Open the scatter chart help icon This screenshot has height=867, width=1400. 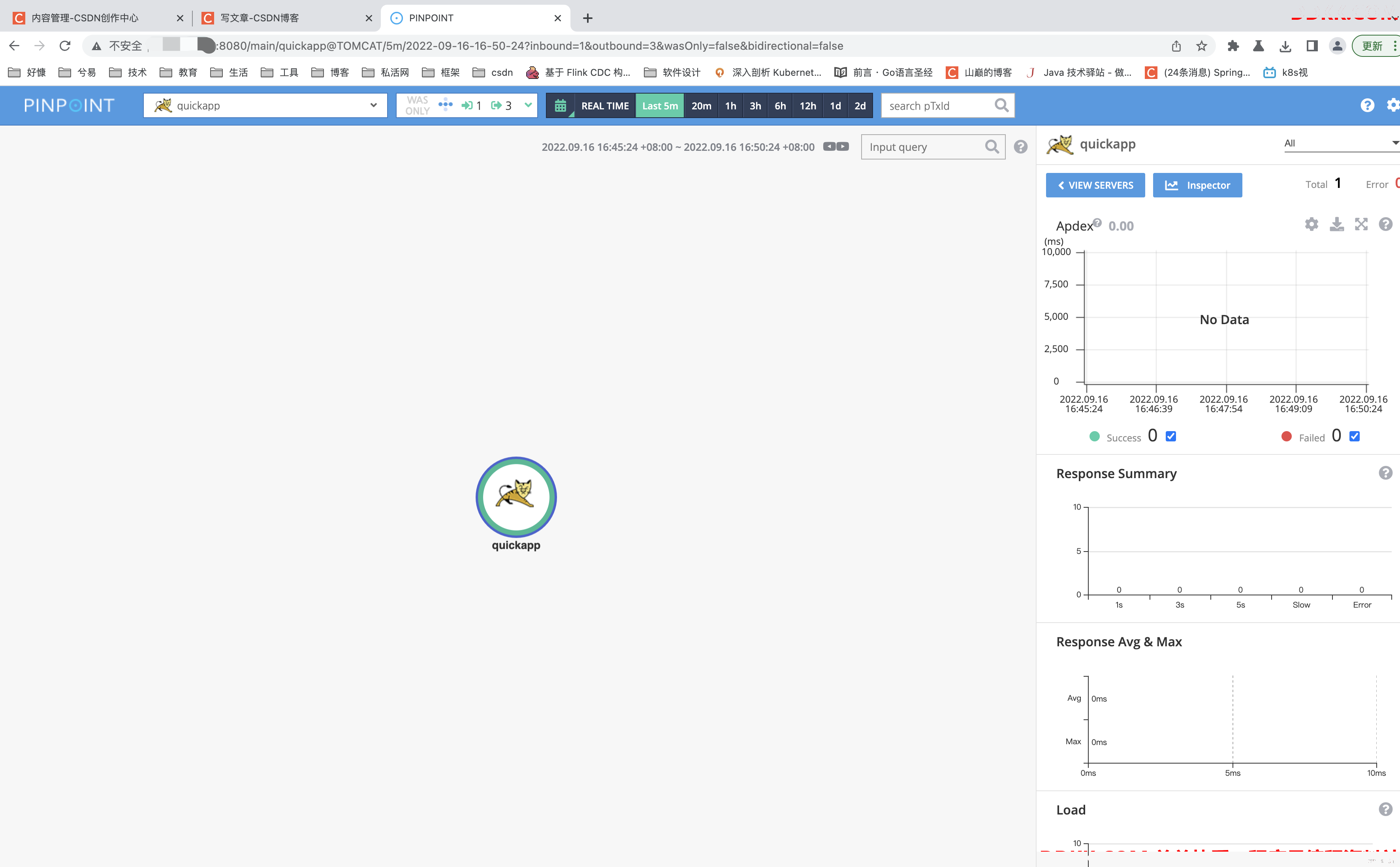1386,224
